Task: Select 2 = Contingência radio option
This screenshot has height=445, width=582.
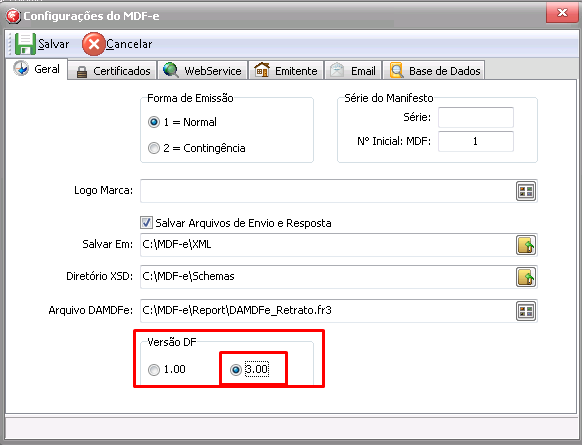Action: 154,148
